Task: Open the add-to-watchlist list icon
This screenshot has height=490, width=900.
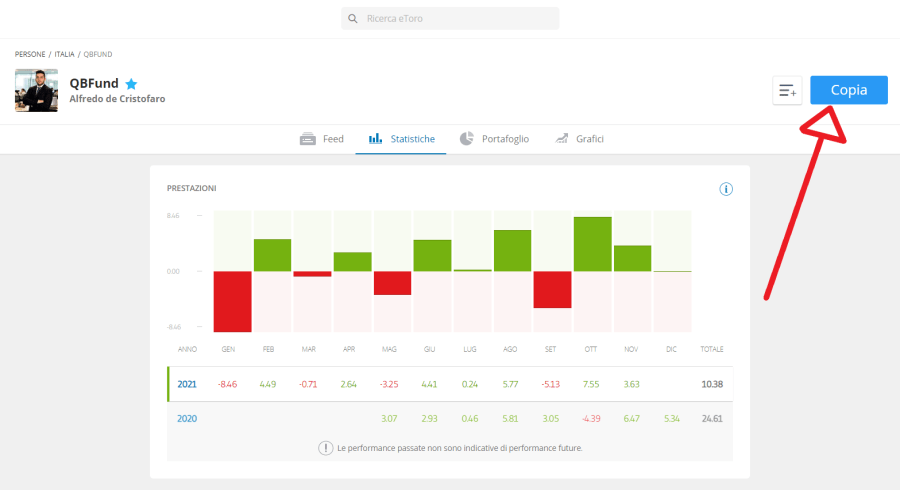Action: [x=787, y=91]
